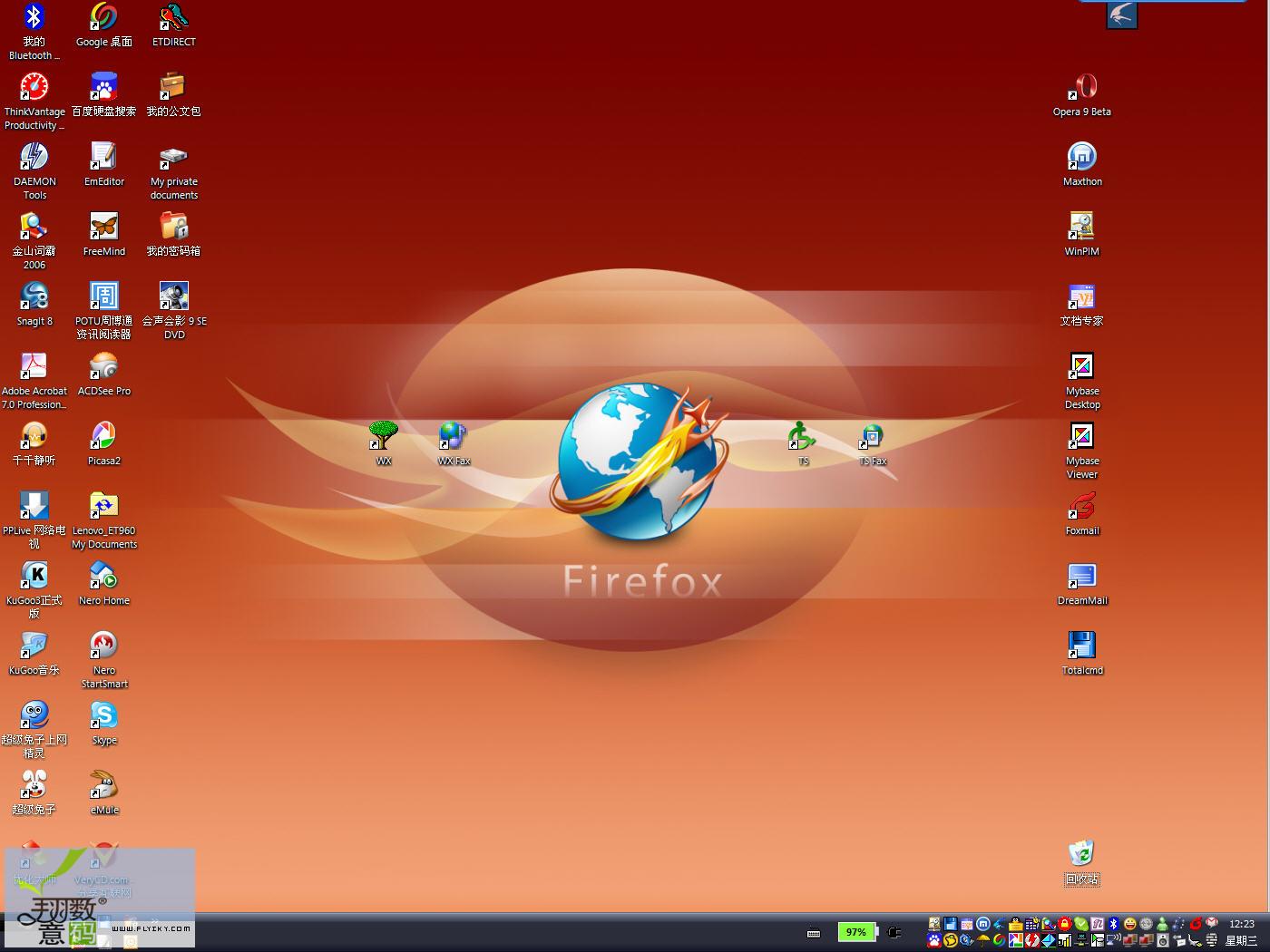Click the 97% battery indicator
Screen dimensions: 1270x952
(856, 931)
